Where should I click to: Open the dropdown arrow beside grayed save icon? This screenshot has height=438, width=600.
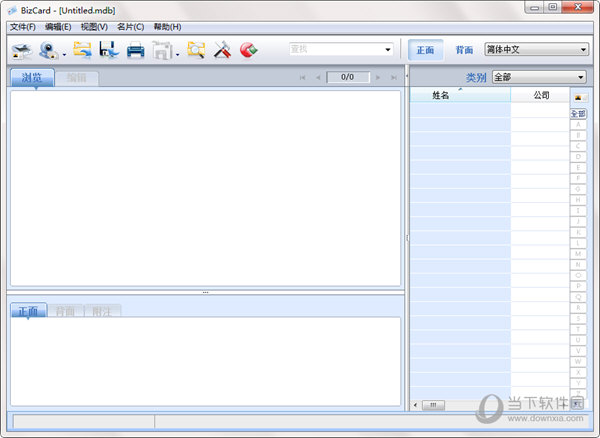178,55
